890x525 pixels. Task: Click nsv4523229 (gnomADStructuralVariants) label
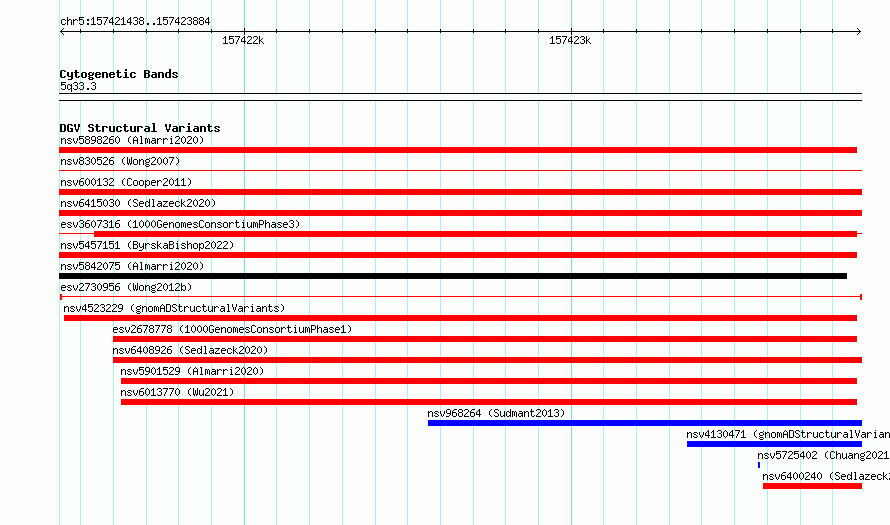(x=174, y=308)
